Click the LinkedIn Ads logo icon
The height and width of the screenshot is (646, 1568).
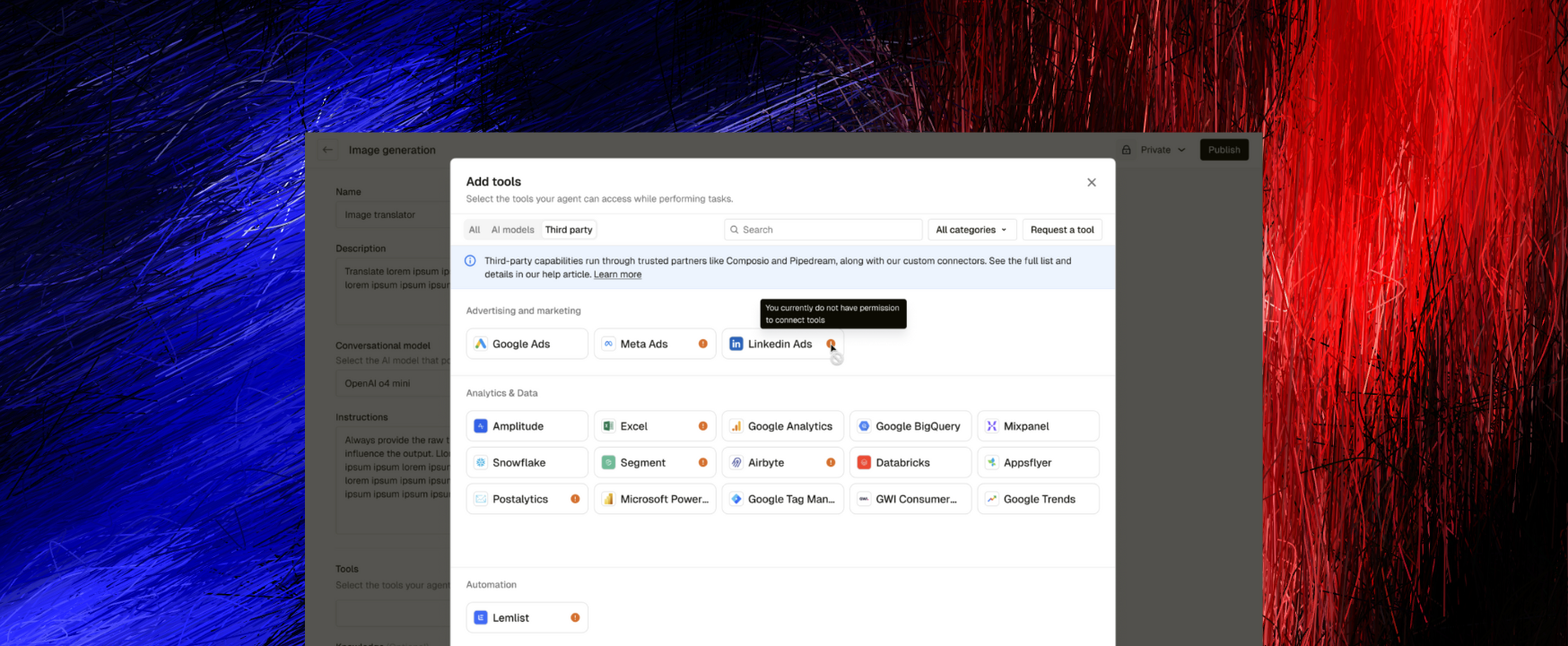pyautogui.click(x=736, y=344)
